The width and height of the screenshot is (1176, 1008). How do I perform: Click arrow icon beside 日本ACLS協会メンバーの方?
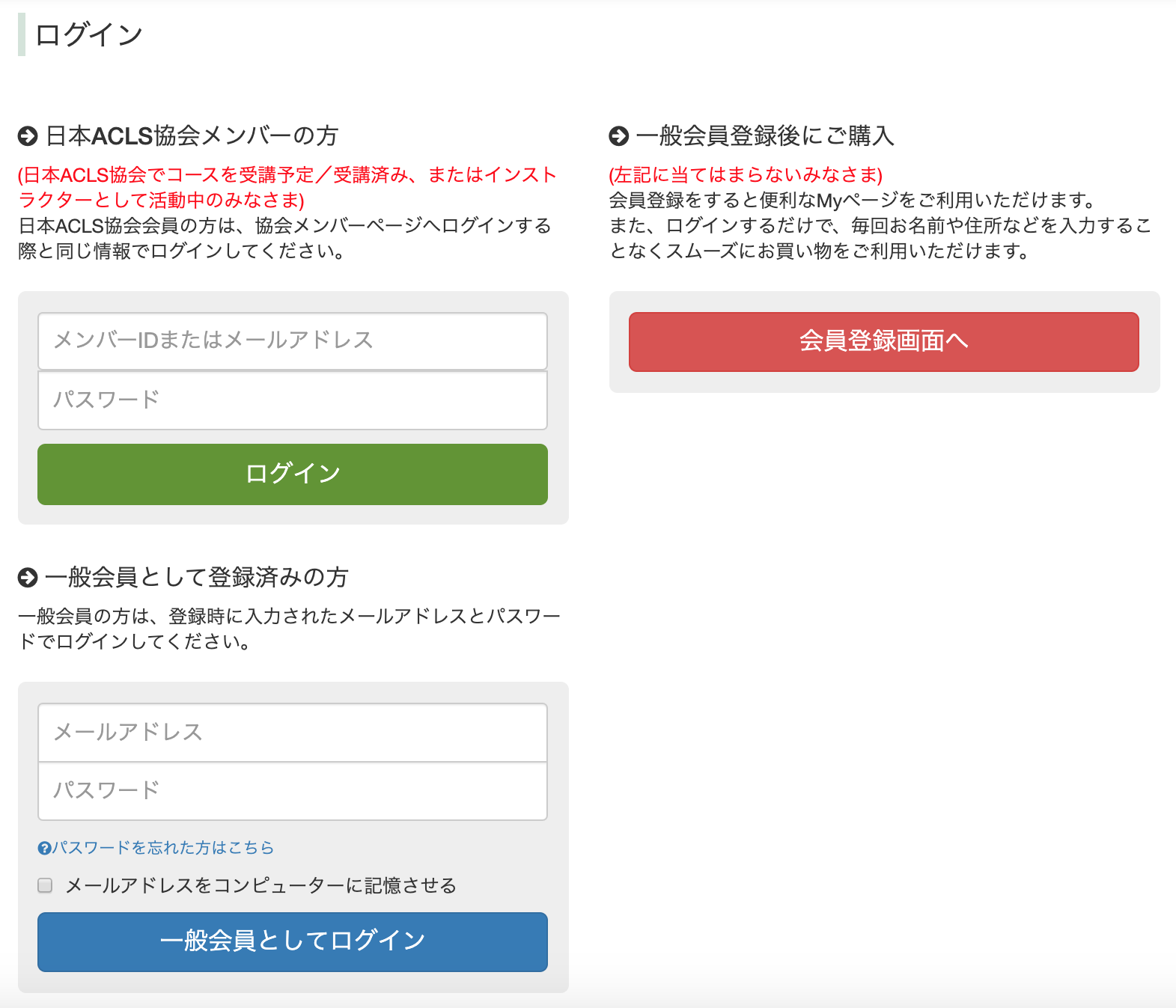point(28,136)
